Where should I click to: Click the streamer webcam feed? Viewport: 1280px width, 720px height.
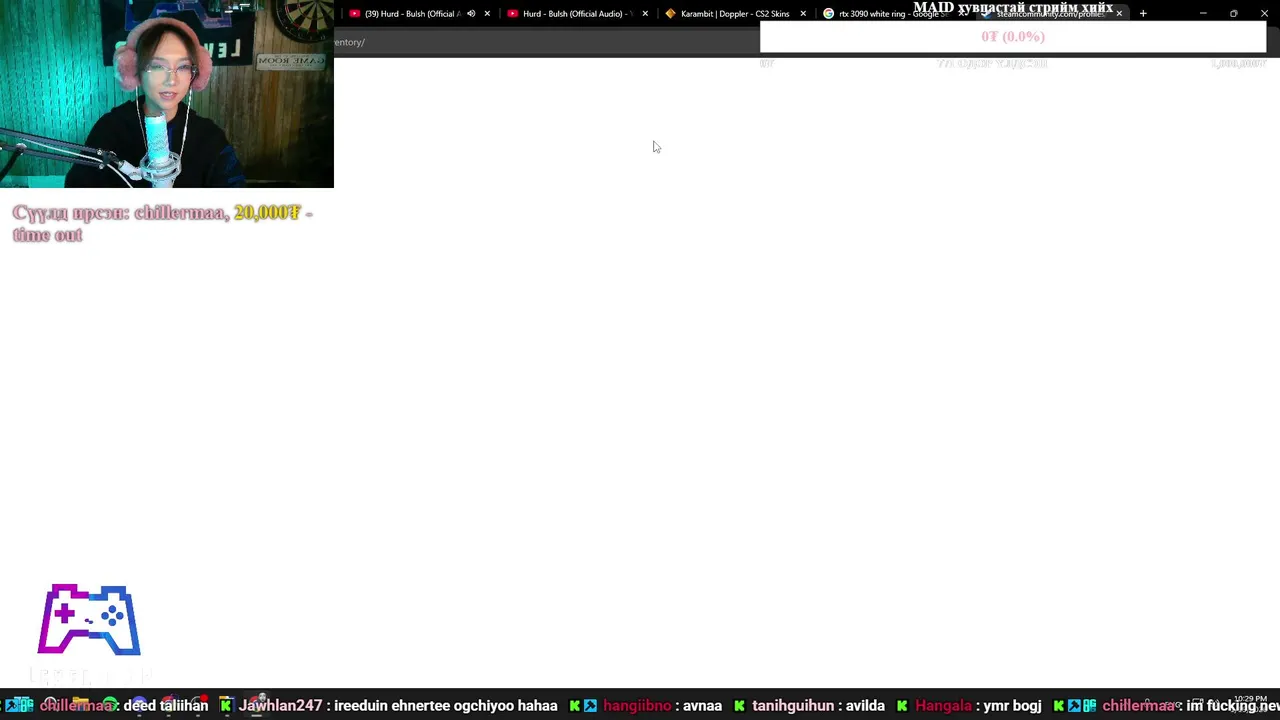(167, 94)
